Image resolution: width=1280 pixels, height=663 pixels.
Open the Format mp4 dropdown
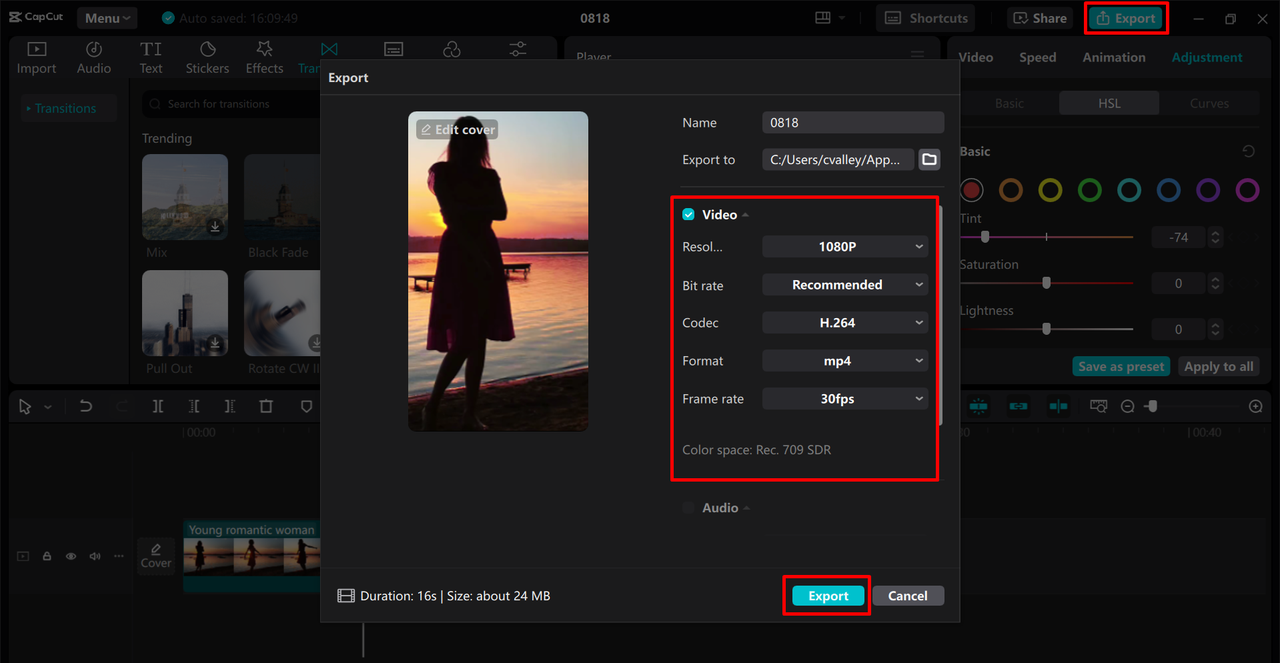tap(845, 361)
